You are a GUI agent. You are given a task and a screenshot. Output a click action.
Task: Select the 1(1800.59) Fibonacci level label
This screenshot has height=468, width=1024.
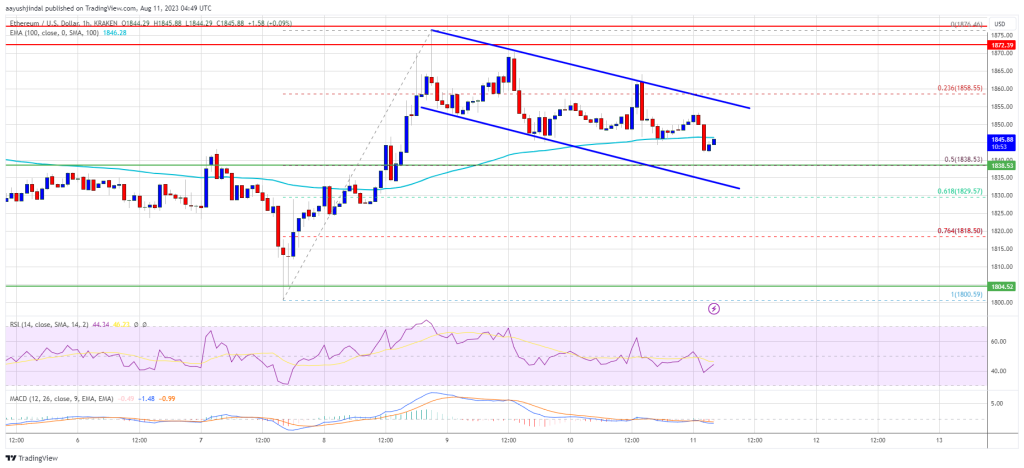[965, 295]
